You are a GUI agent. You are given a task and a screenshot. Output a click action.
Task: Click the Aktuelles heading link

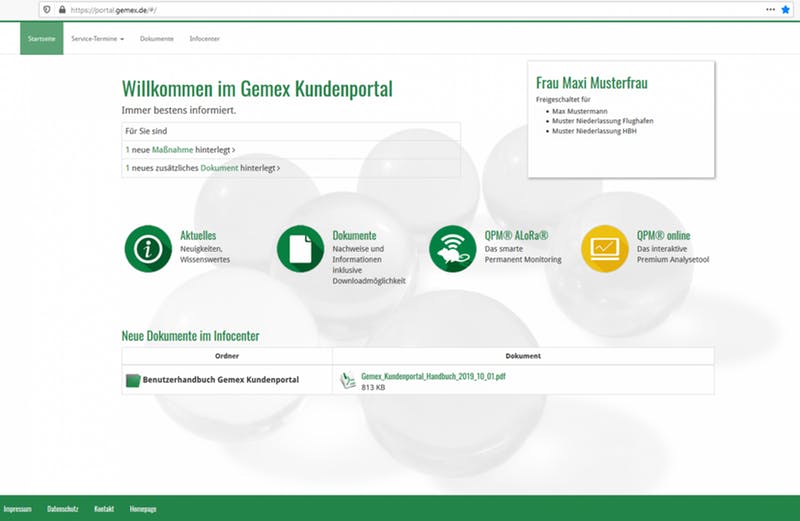click(x=198, y=235)
